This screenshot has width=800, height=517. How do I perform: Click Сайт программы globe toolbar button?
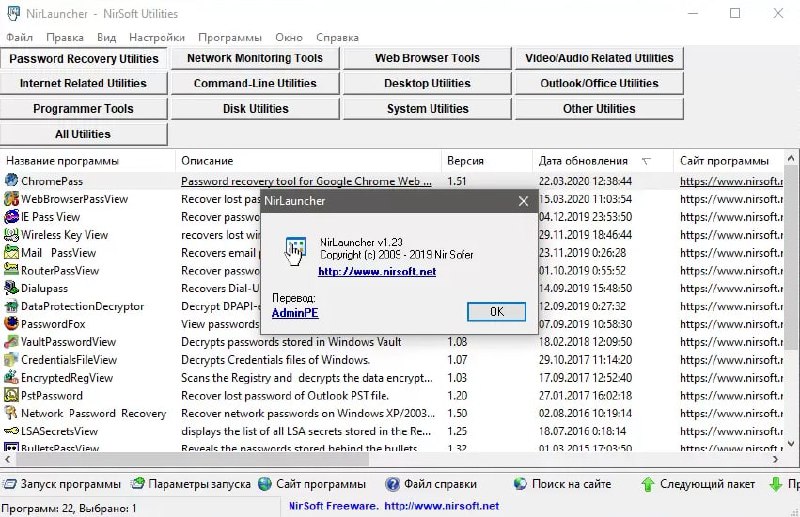point(312,484)
